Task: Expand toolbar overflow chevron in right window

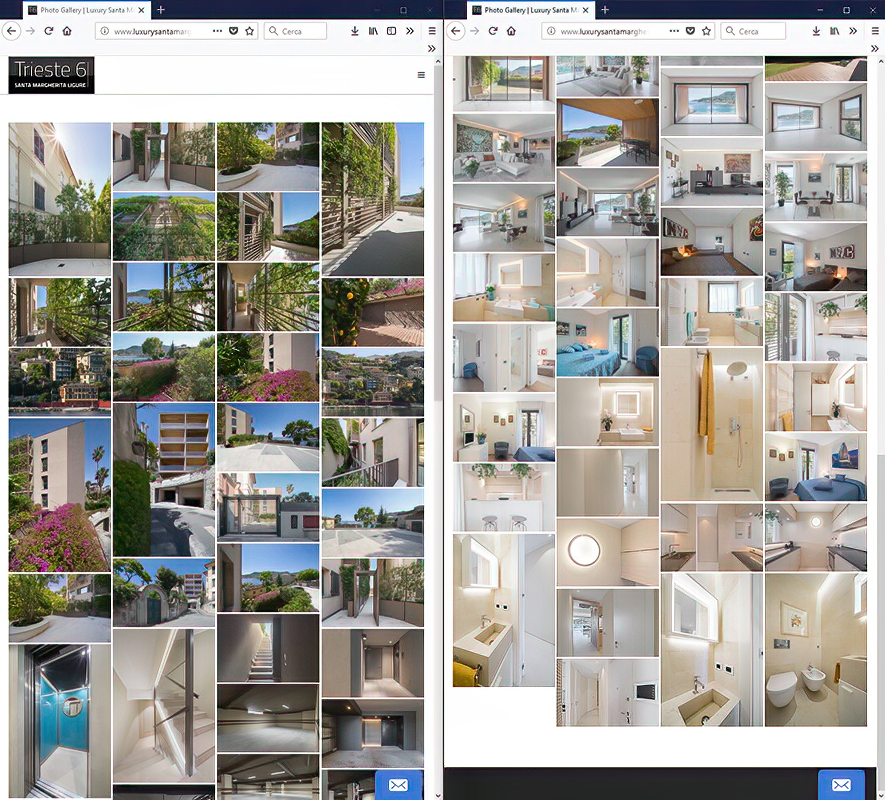Action: coord(853,31)
